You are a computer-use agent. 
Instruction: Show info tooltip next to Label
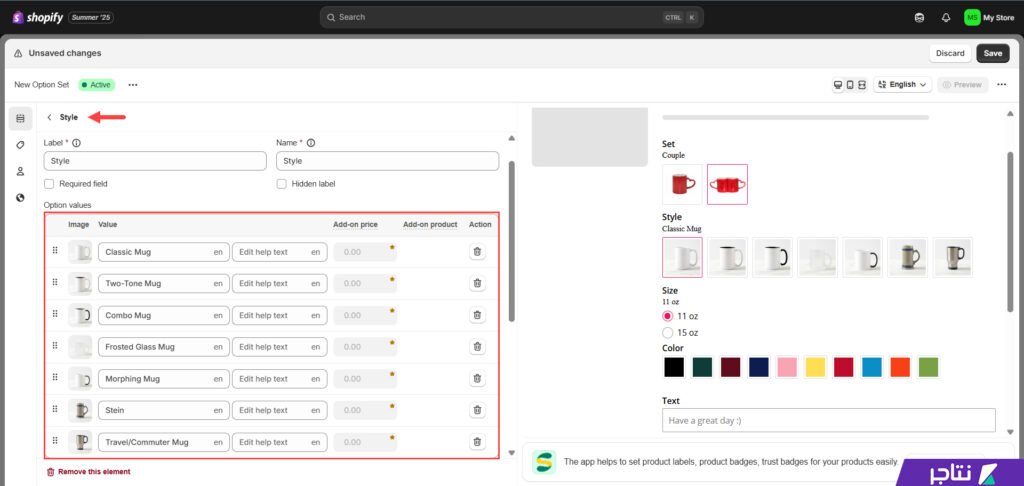(x=76, y=142)
